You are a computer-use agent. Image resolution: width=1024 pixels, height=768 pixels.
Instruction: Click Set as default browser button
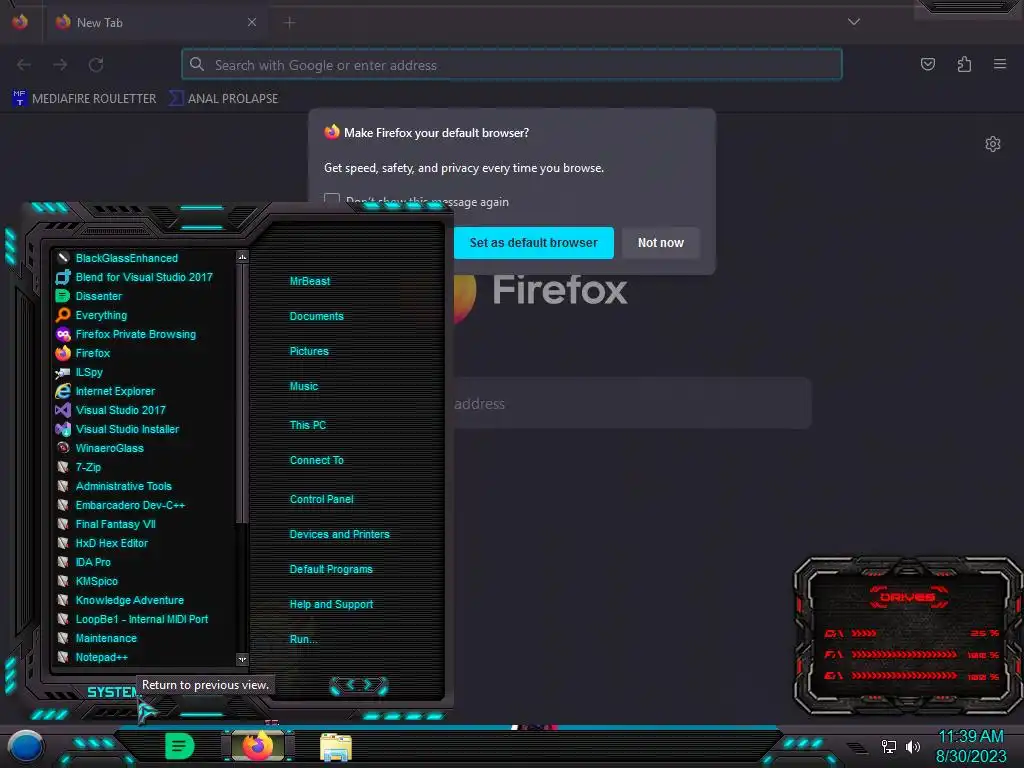pyautogui.click(x=534, y=243)
